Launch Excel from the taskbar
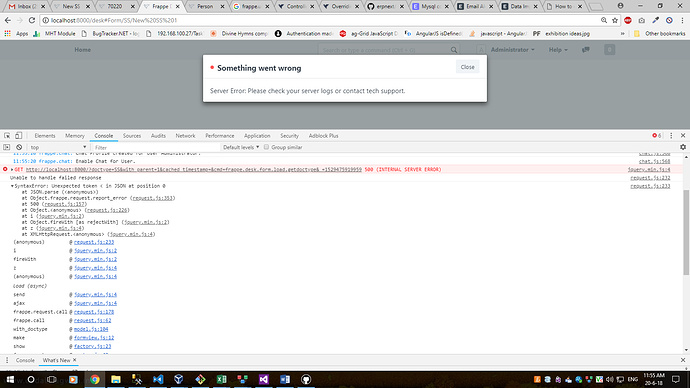Image resolution: width=690 pixels, height=388 pixels. tap(221, 379)
